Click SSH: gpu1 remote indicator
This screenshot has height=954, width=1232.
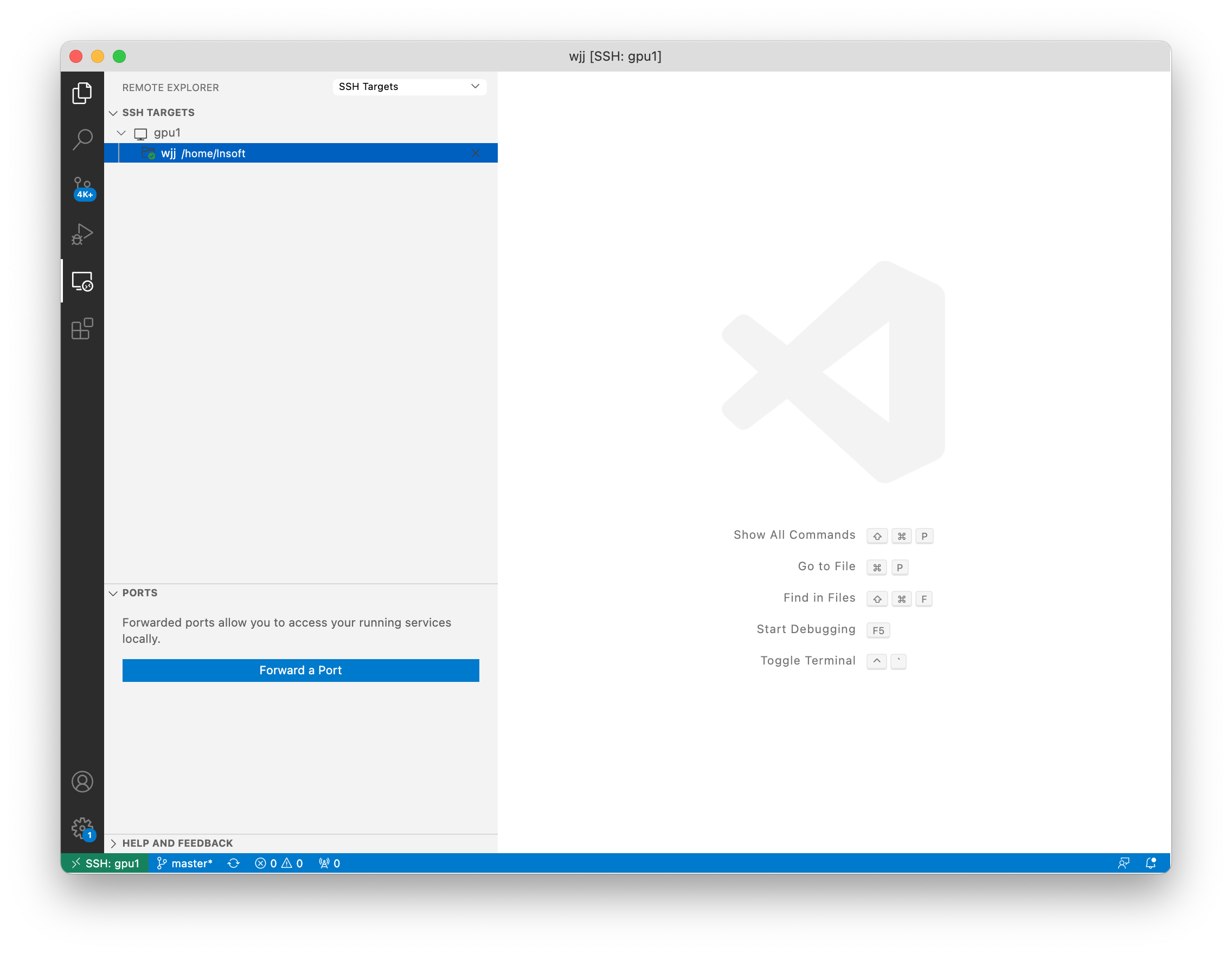click(106, 863)
